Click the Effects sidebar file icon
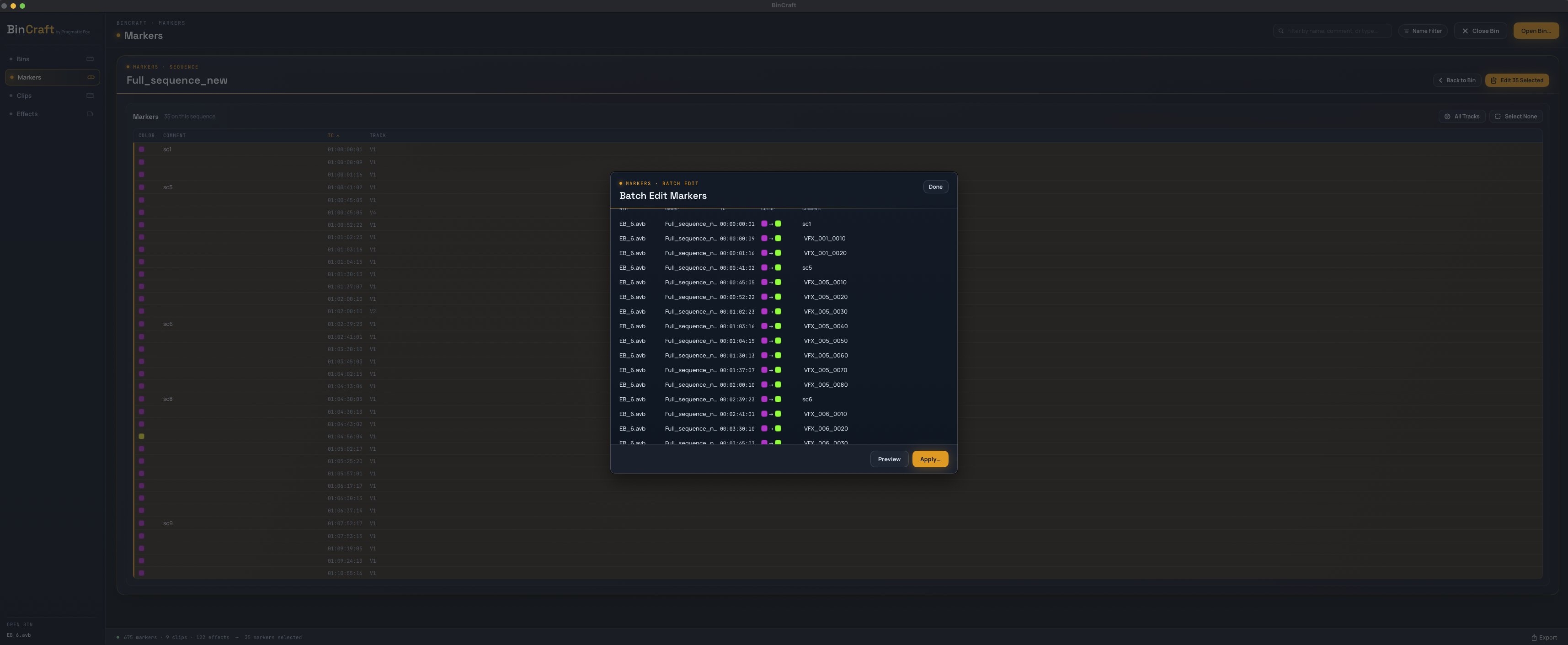The width and height of the screenshot is (1568, 645). tap(90, 114)
